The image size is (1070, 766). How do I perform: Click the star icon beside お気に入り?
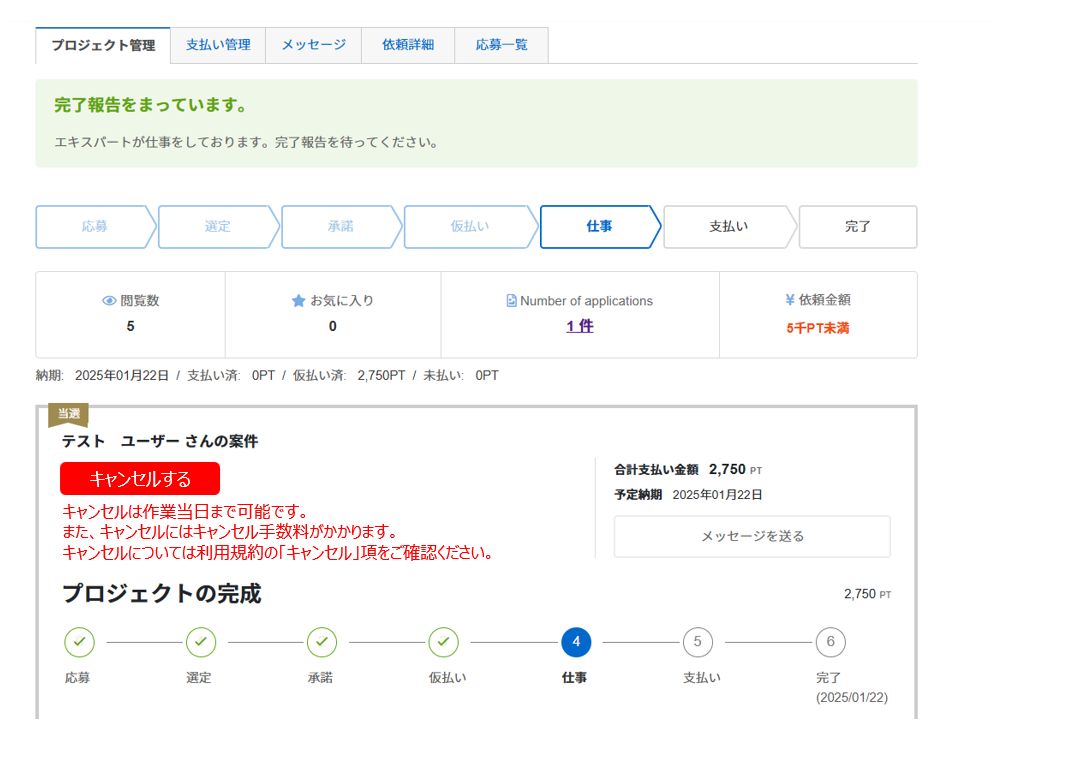click(298, 301)
